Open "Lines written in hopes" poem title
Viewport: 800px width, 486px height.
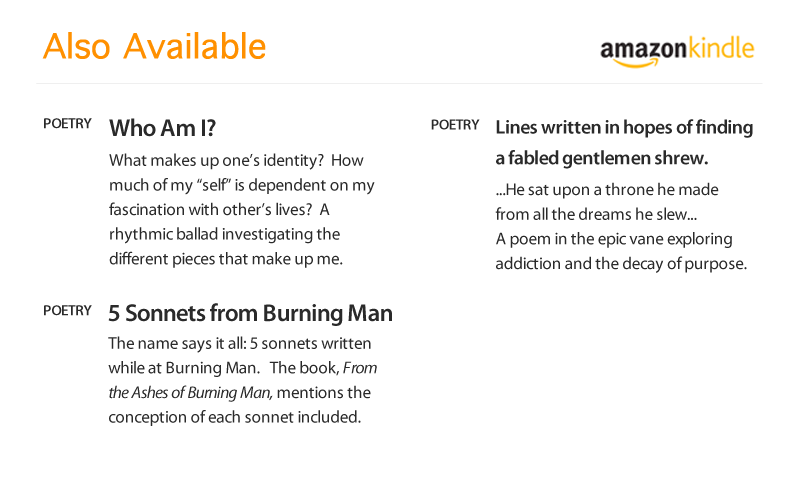[x=624, y=128]
